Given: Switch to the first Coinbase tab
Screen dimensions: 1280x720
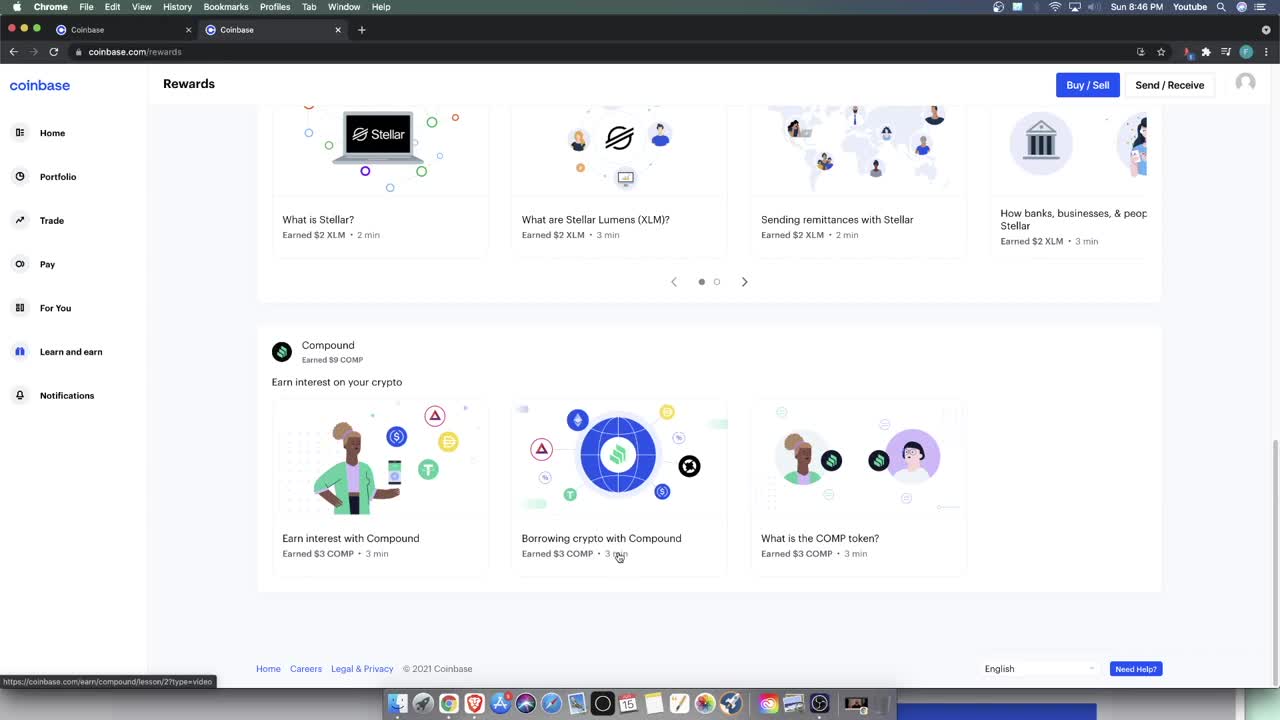Looking at the screenshot, I should (x=122, y=30).
